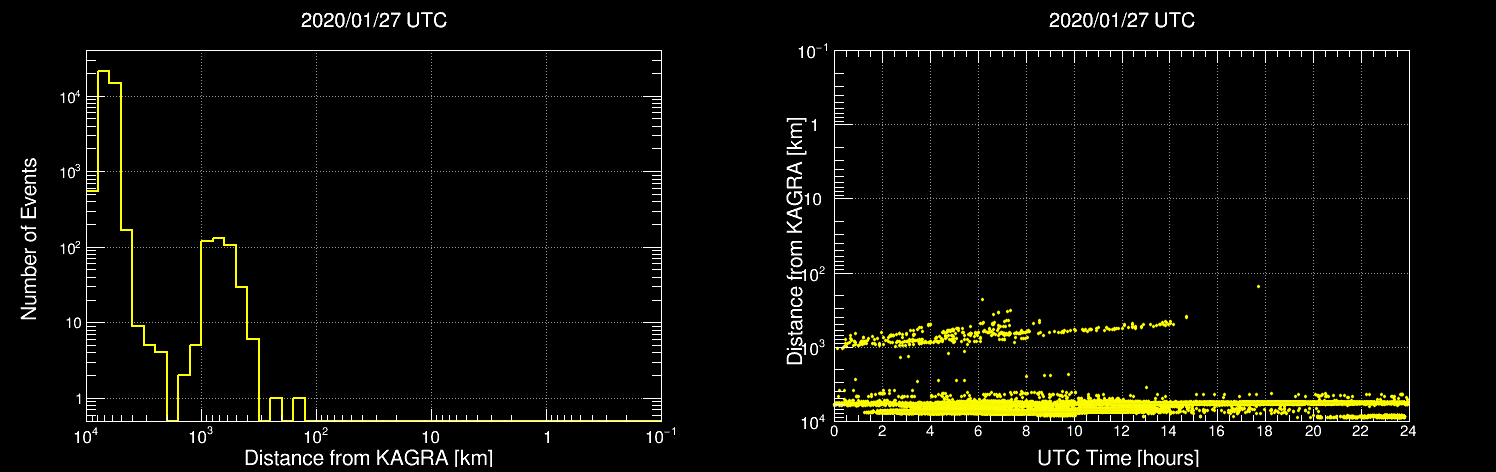The image size is (1496, 472).
Task: Click the '22' tick on the UTC Time axis
Action: click(1361, 431)
